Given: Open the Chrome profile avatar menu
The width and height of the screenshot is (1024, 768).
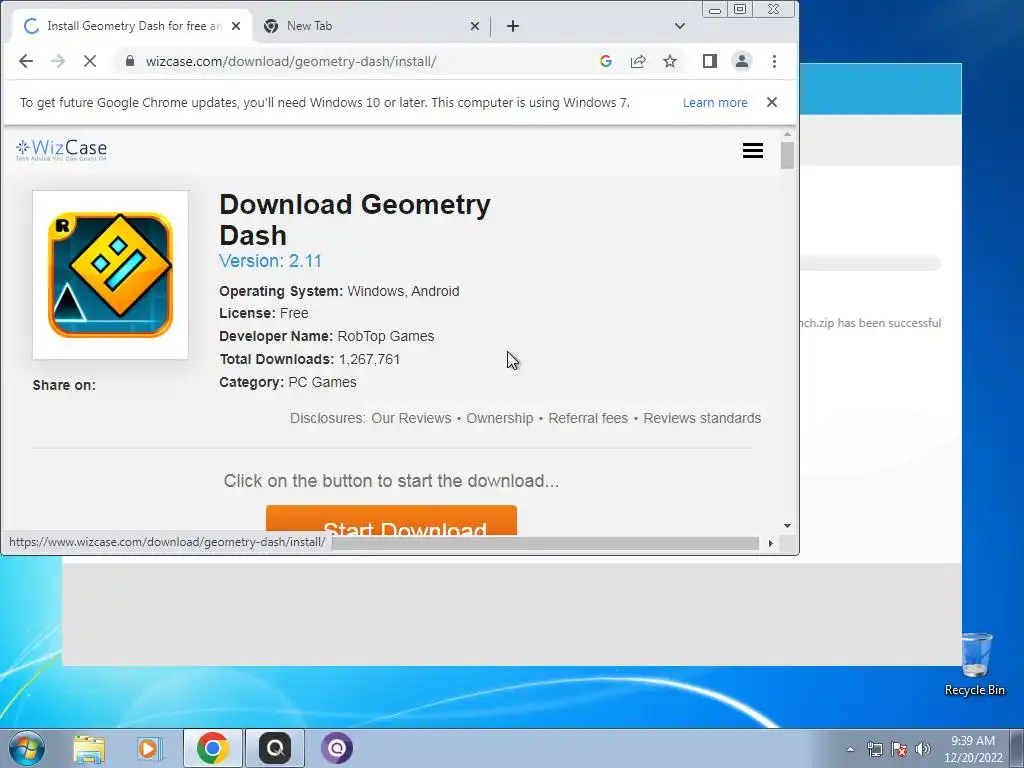Looking at the screenshot, I should coord(742,61).
